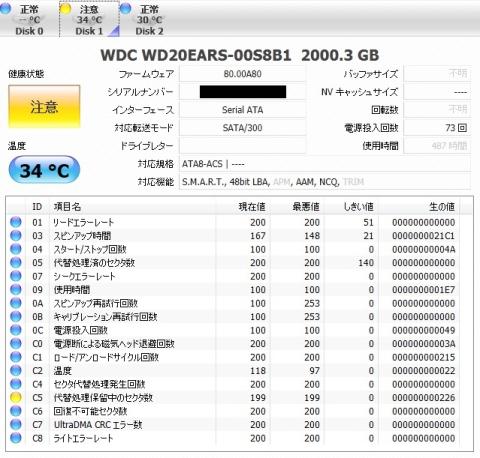Image resolution: width=480 pixels, height=458 pixels.
Task: Click the blue status icon for row C0
Action: click(x=16, y=344)
